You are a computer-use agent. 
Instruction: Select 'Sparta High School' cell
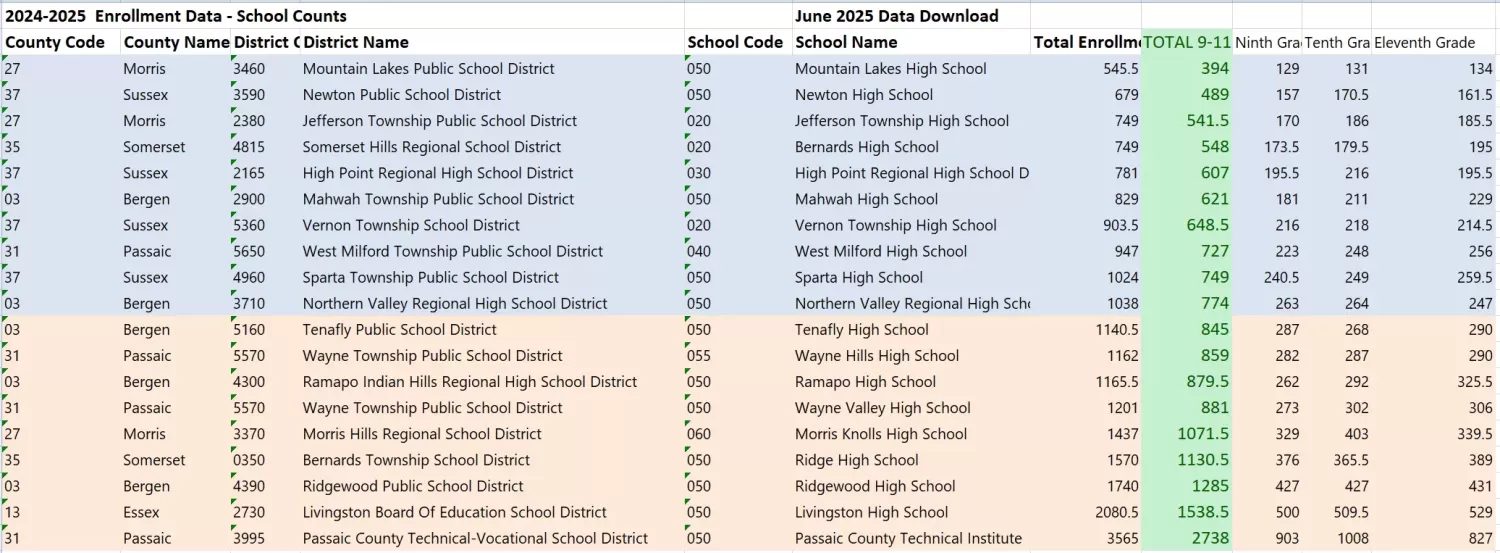(x=911, y=277)
